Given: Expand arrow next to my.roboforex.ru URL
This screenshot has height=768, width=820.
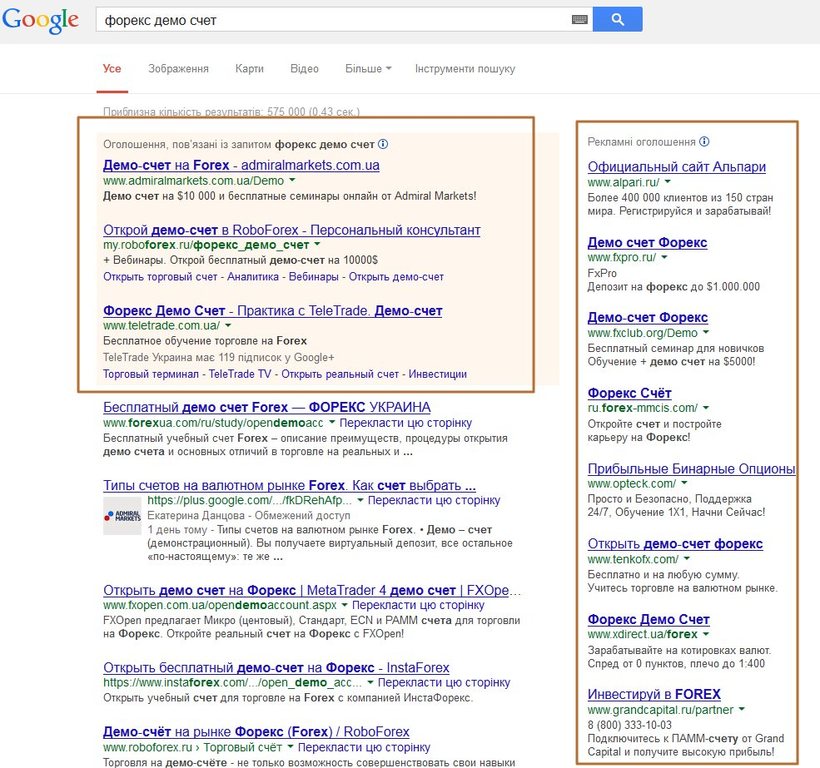Looking at the screenshot, I should [317, 245].
